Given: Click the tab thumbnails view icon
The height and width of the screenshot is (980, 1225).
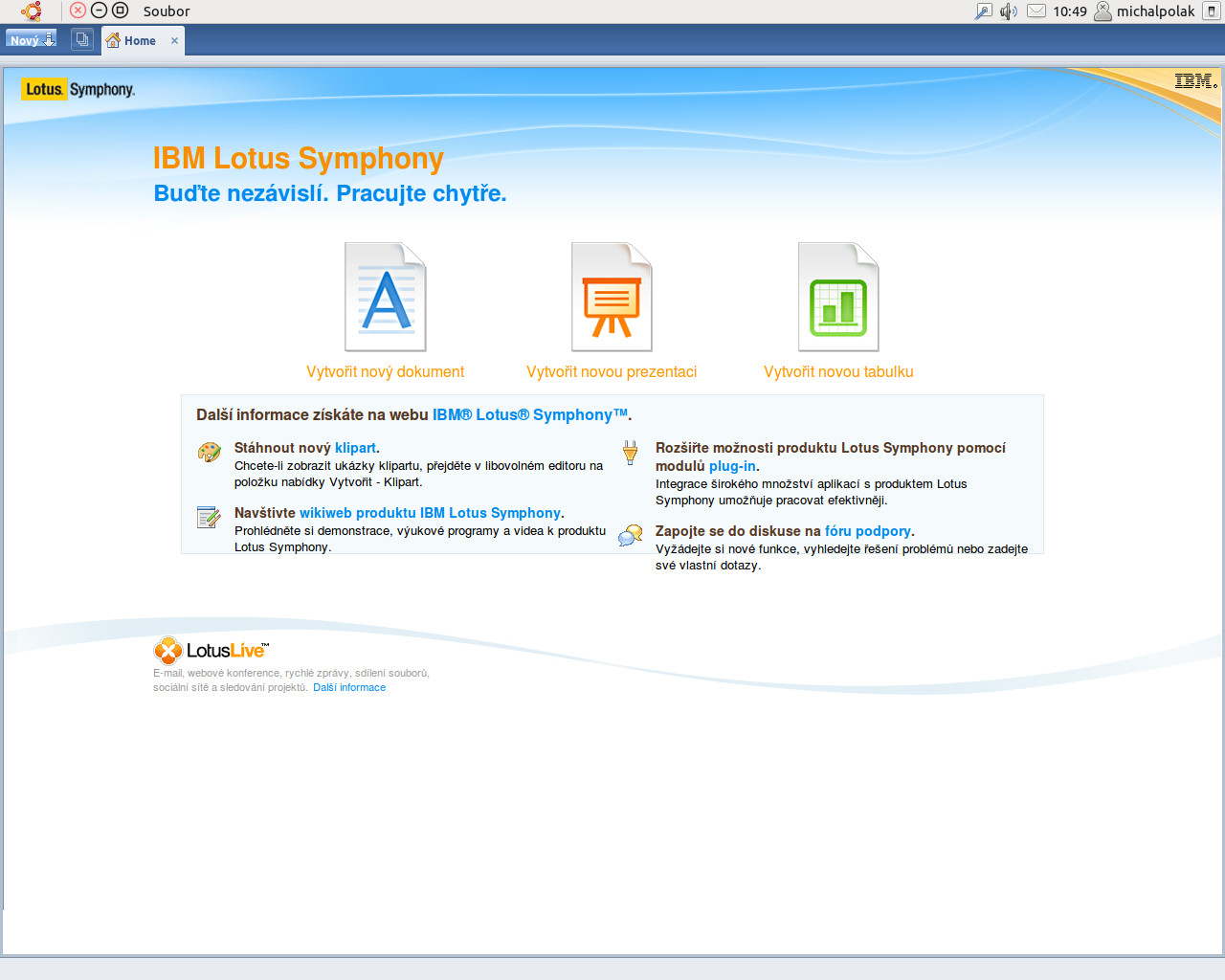Looking at the screenshot, I should tap(82, 39).
